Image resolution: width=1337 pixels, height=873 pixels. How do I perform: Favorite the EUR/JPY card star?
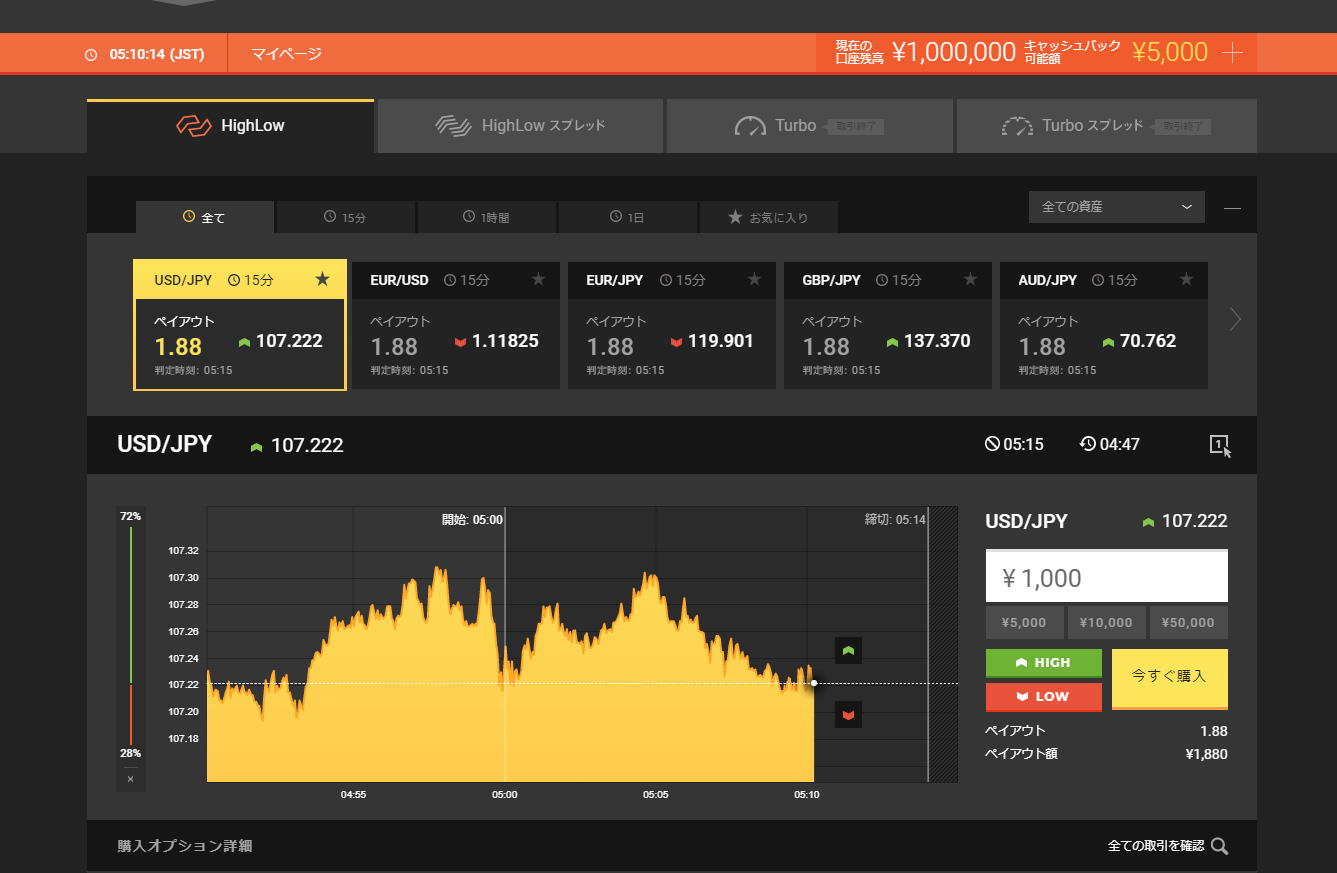point(754,279)
